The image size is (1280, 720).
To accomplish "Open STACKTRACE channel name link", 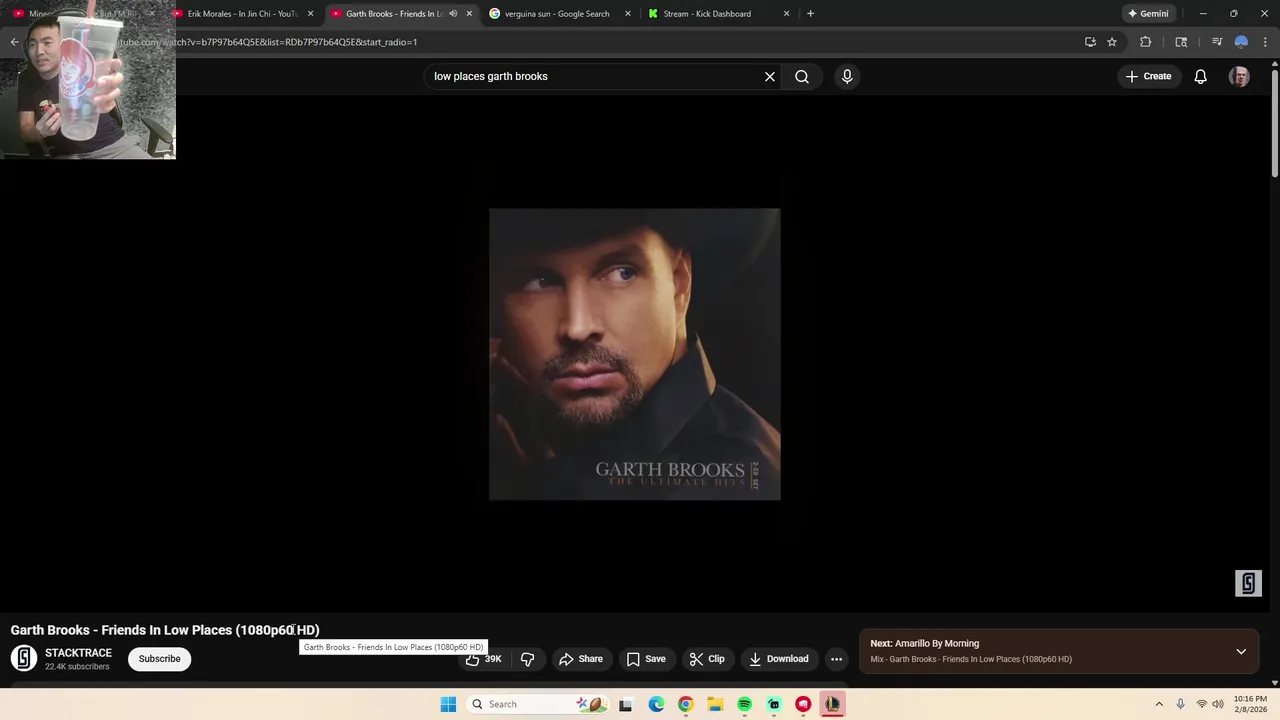I will (78, 653).
